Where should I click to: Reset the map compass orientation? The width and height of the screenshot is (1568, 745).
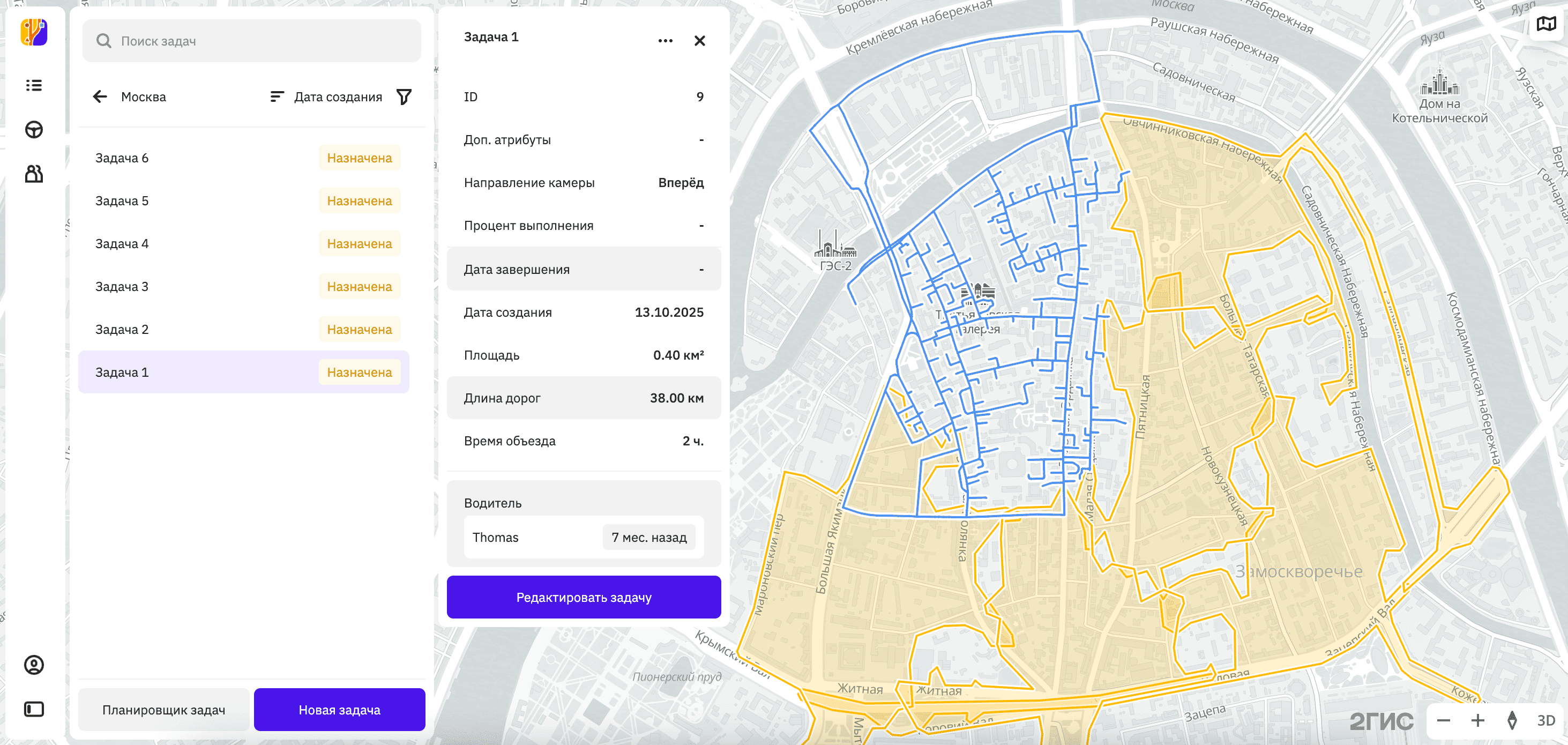[x=1512, y=721]
